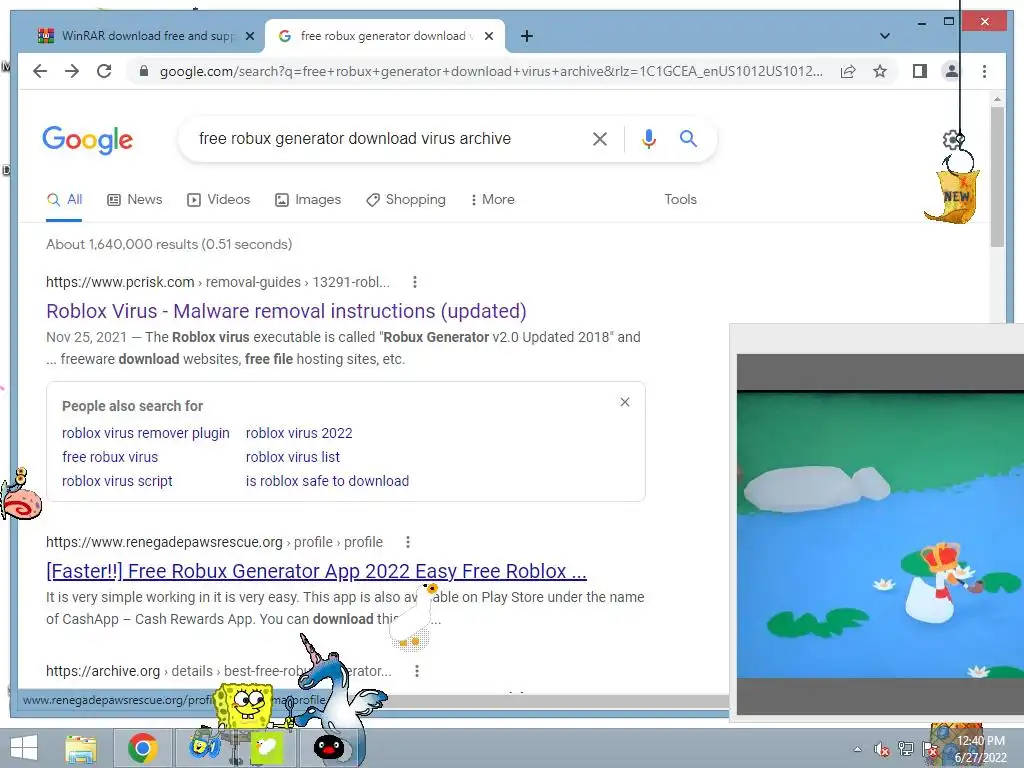Viewport: 1024px width, 768px height.
Task: Click the muted volume tray icon
Action: (x=882, y=749)
